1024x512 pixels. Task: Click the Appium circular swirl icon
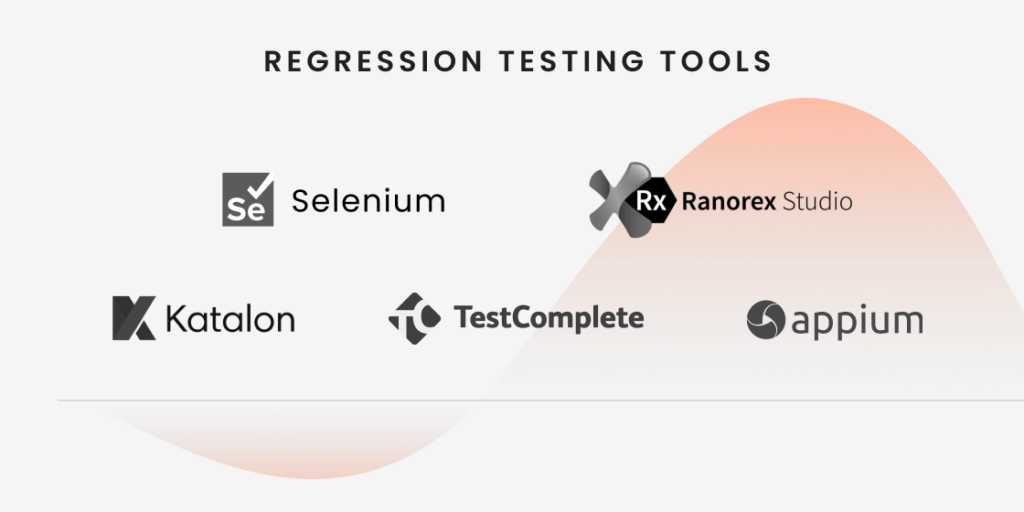tap(765, 320)
